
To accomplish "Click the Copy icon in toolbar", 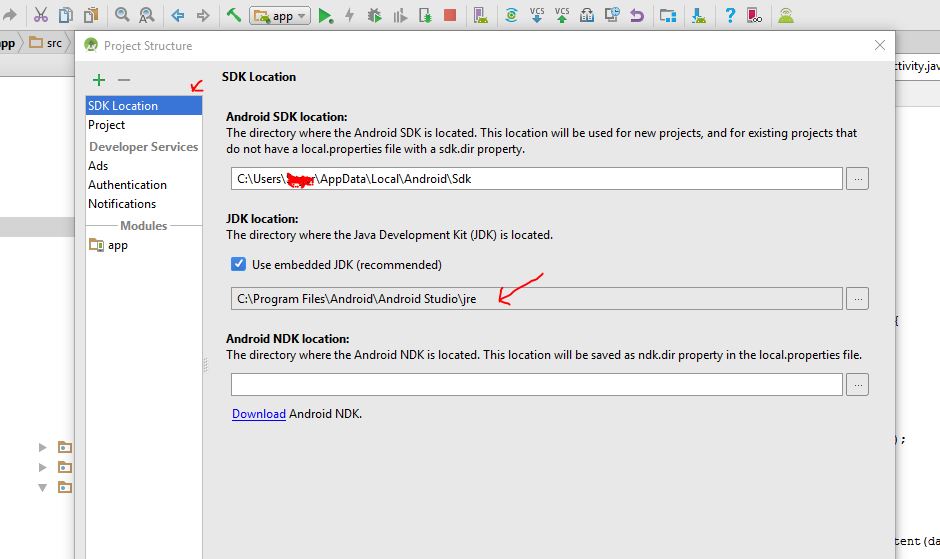I will (66, 15).
